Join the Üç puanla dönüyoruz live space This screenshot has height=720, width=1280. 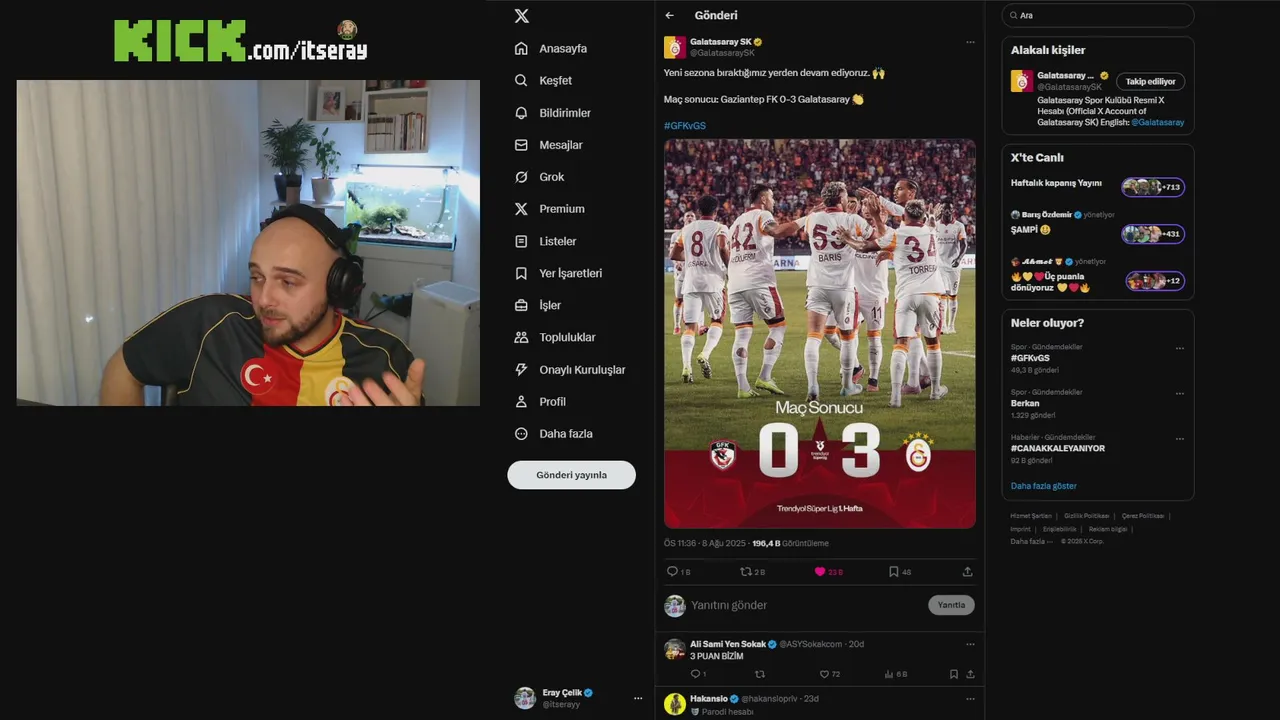tap(1098, 276)
